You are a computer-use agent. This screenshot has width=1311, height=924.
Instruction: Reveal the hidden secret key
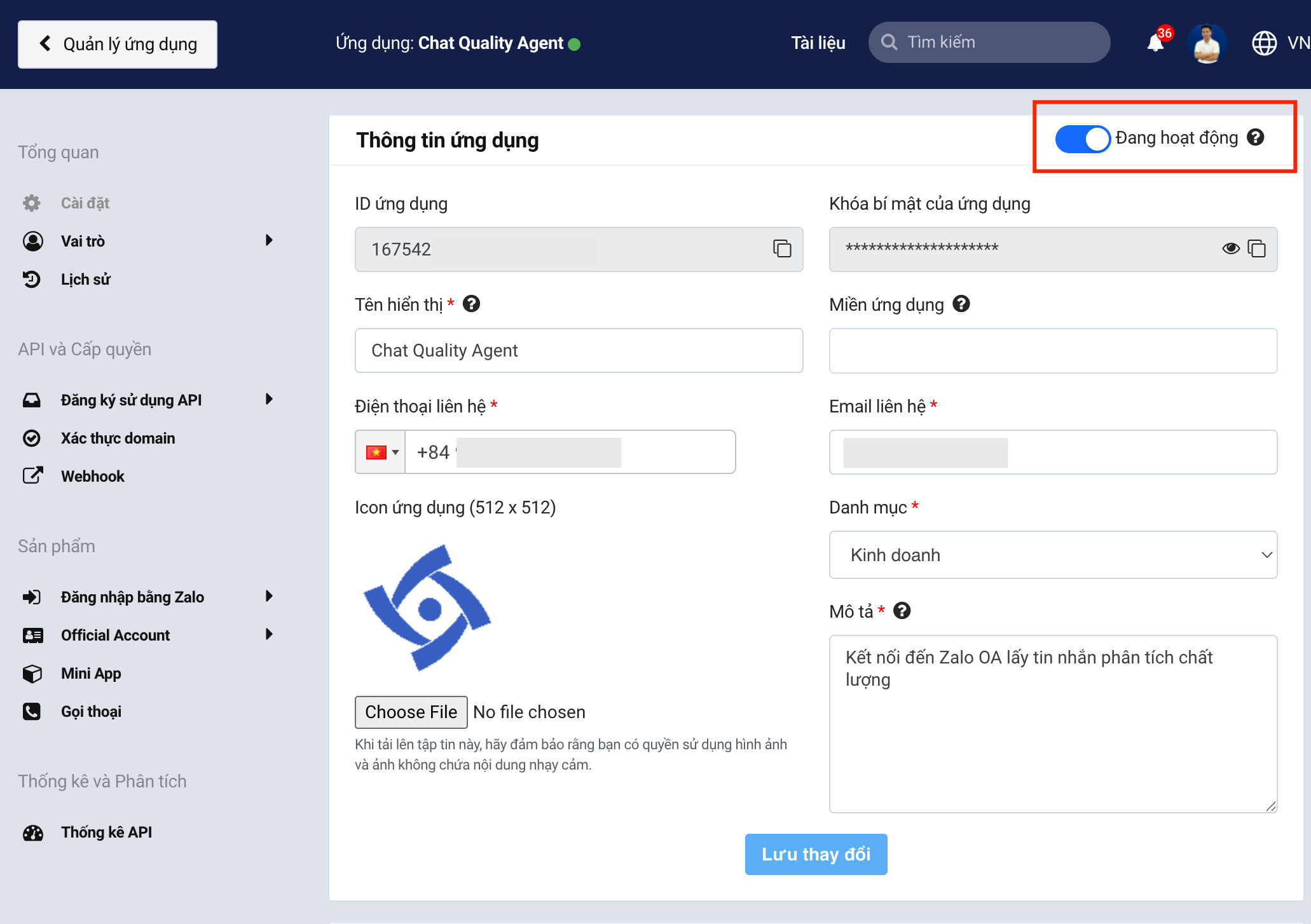tap(1232, 249)
